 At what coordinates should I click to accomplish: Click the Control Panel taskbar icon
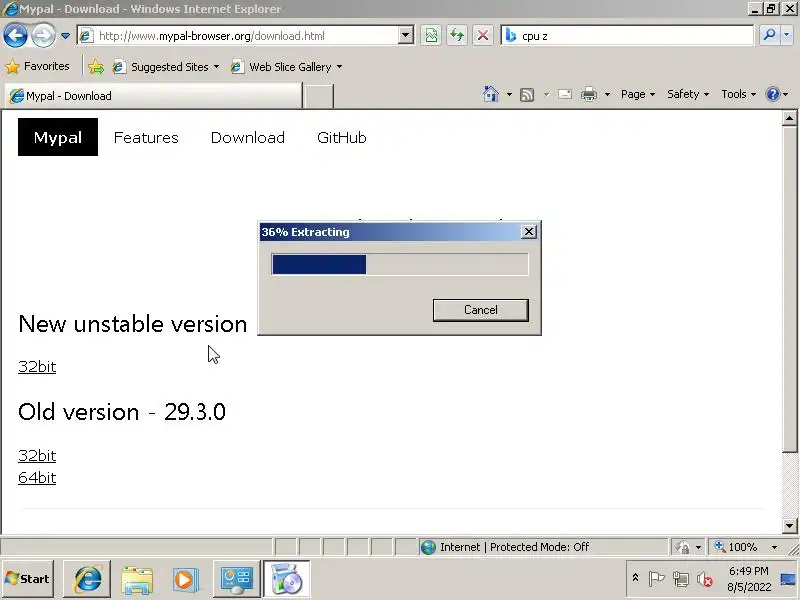[x=236, y=579]
